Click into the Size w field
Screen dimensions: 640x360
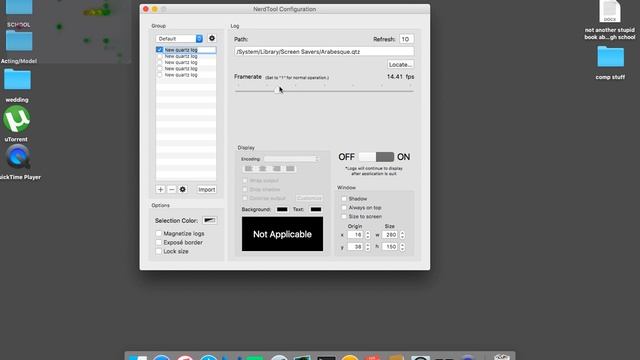pos(390,235)
